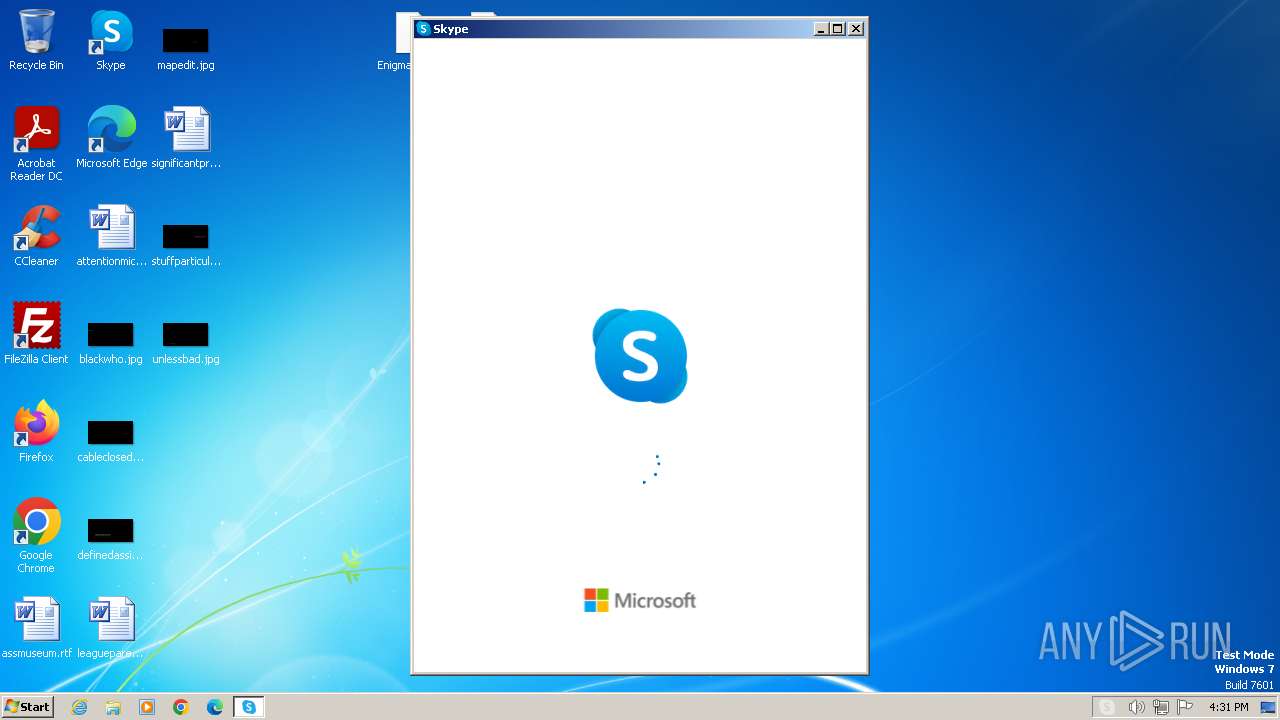Click the 4:31 PM clock
1280x720 pixels.
tap(1228, 707)
